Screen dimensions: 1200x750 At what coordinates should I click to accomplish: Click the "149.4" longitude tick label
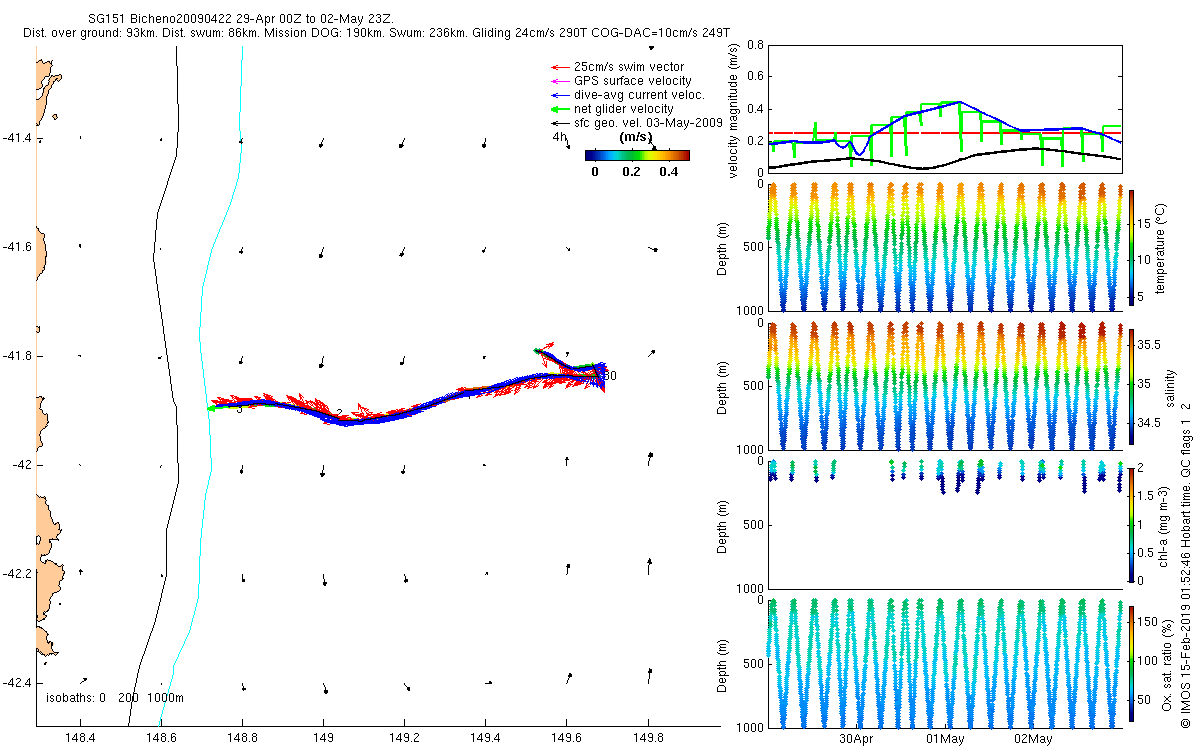coord(485,739)
